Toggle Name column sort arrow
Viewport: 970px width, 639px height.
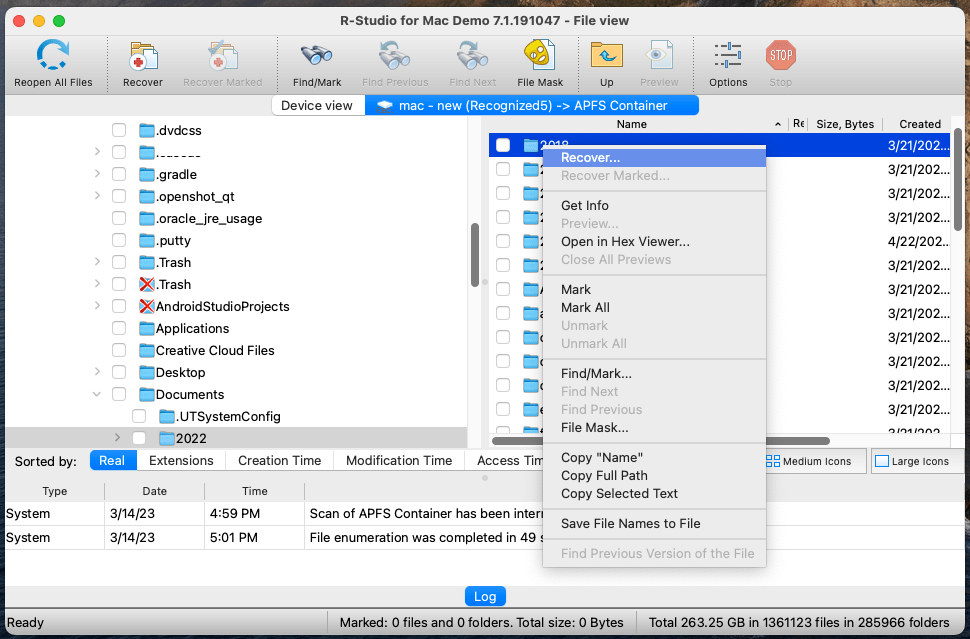pyautogui.click(x=778, y=124)
